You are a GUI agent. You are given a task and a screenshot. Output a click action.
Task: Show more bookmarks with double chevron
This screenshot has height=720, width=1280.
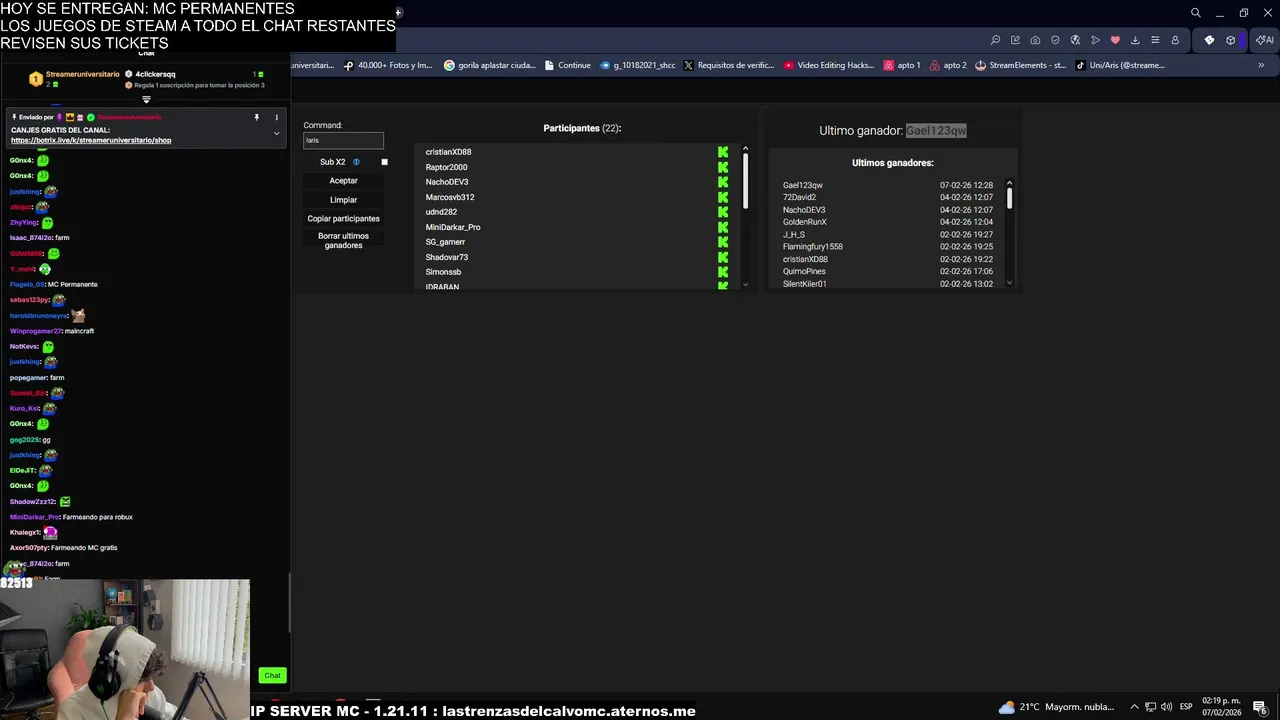[x=1260, y=65]
